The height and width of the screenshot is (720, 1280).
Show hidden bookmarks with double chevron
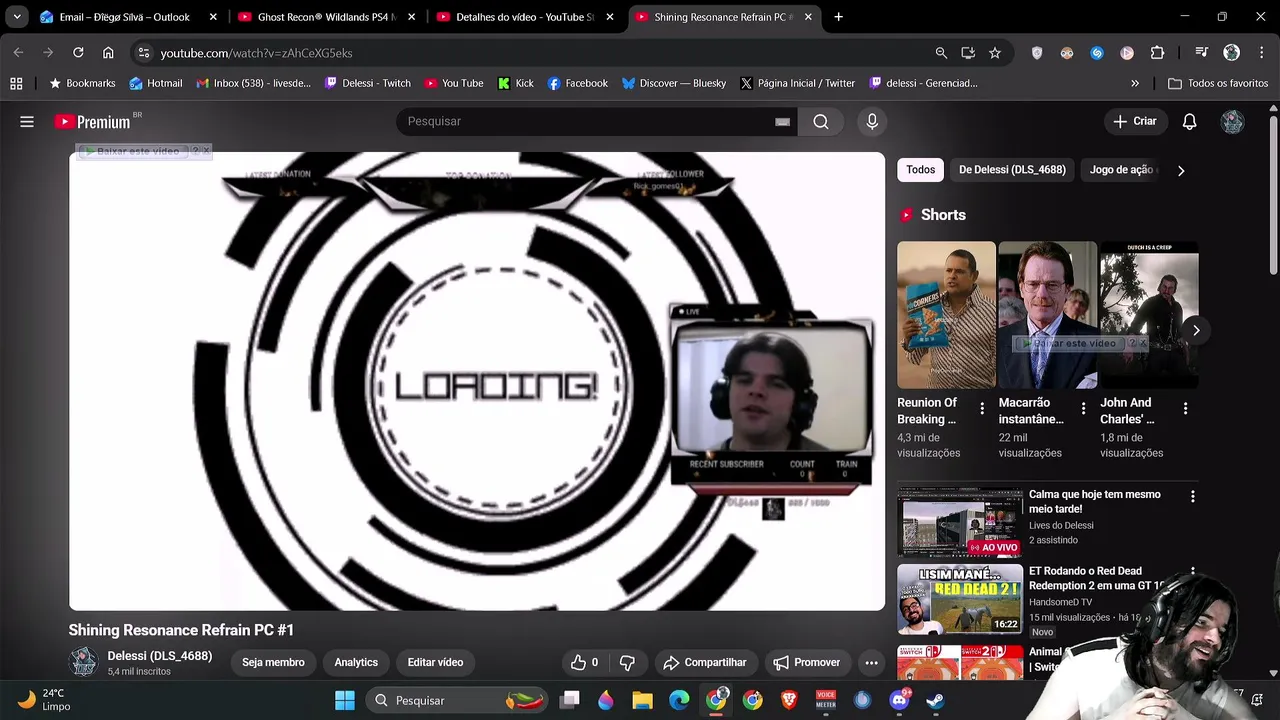coord(1135,83)
